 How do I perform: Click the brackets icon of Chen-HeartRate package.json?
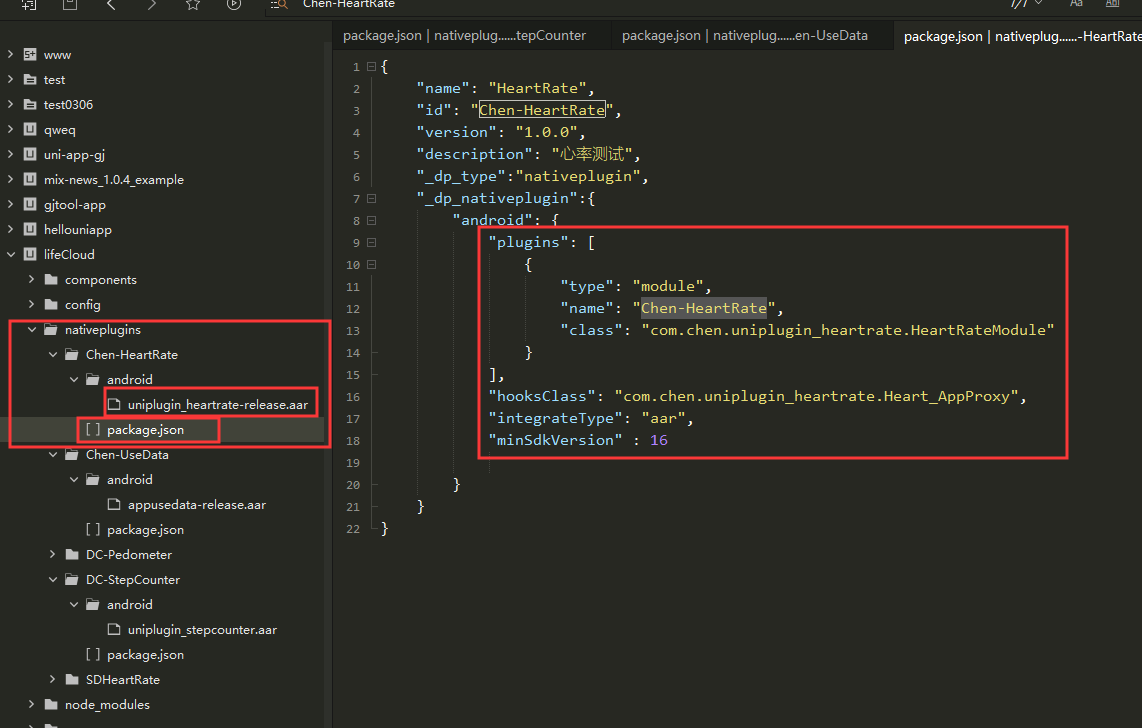click(x=92, y=430)
